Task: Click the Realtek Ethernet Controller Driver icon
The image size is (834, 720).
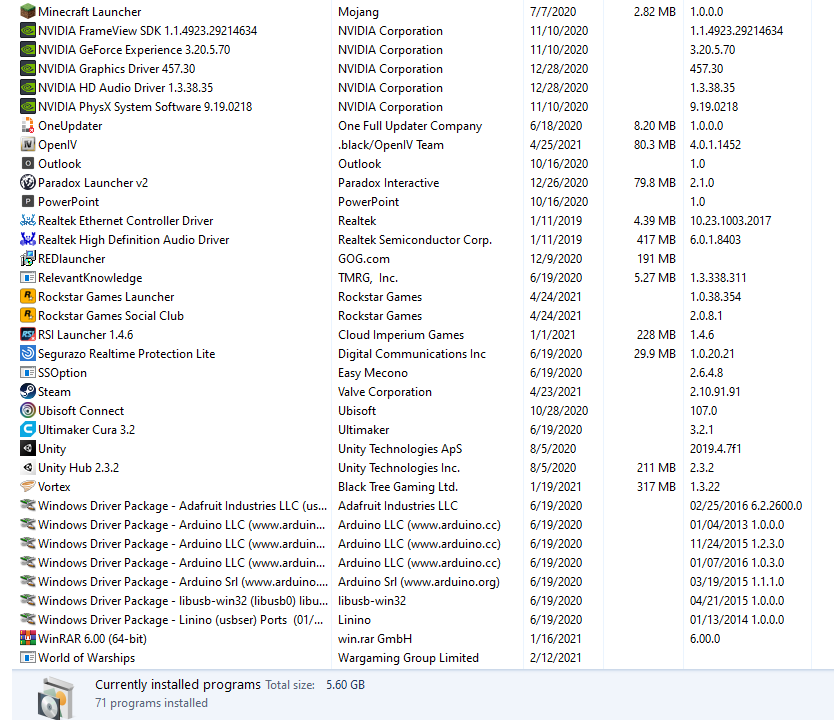Action: click(28, 220)
